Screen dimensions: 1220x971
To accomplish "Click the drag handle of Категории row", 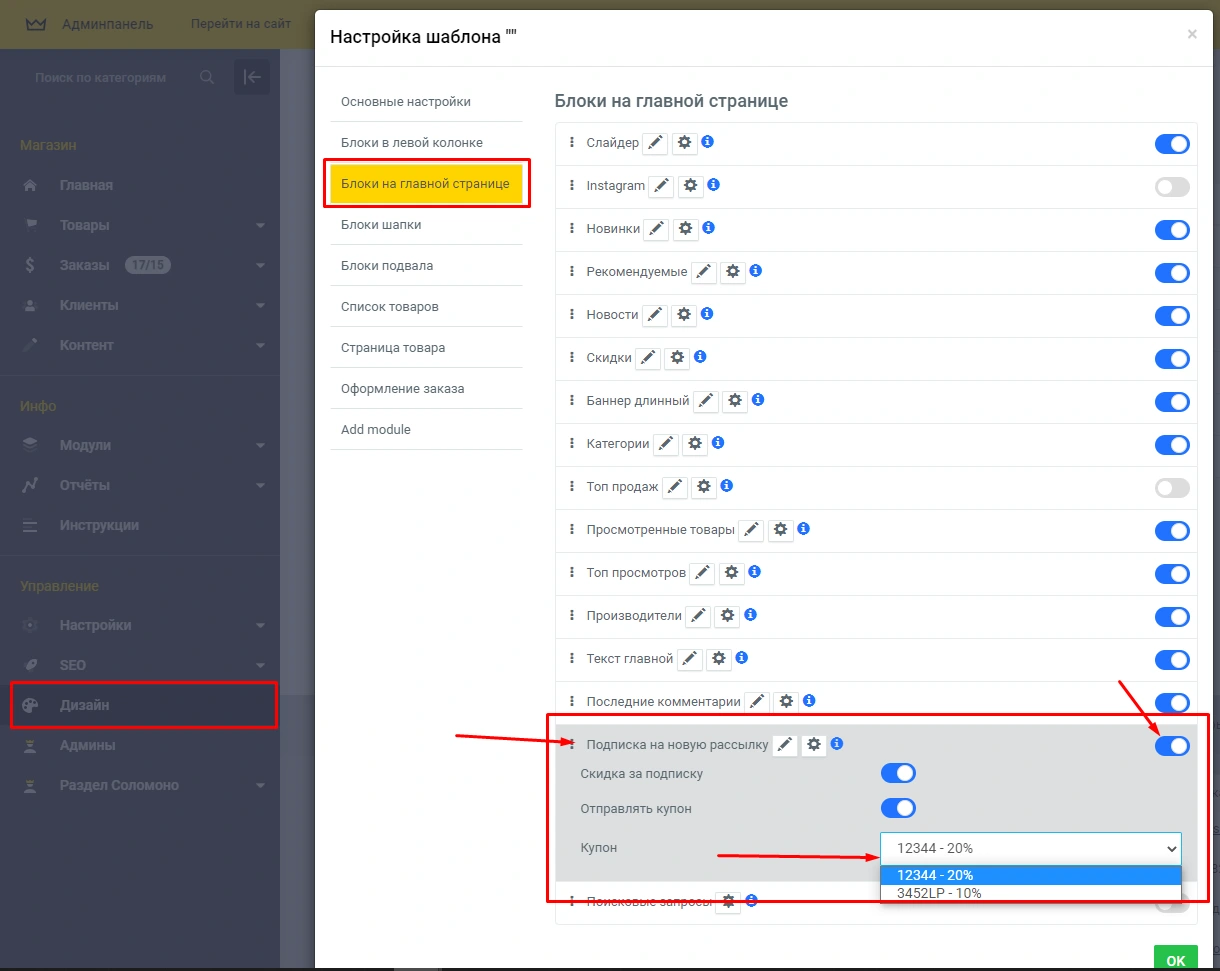I will click(572, 443).
